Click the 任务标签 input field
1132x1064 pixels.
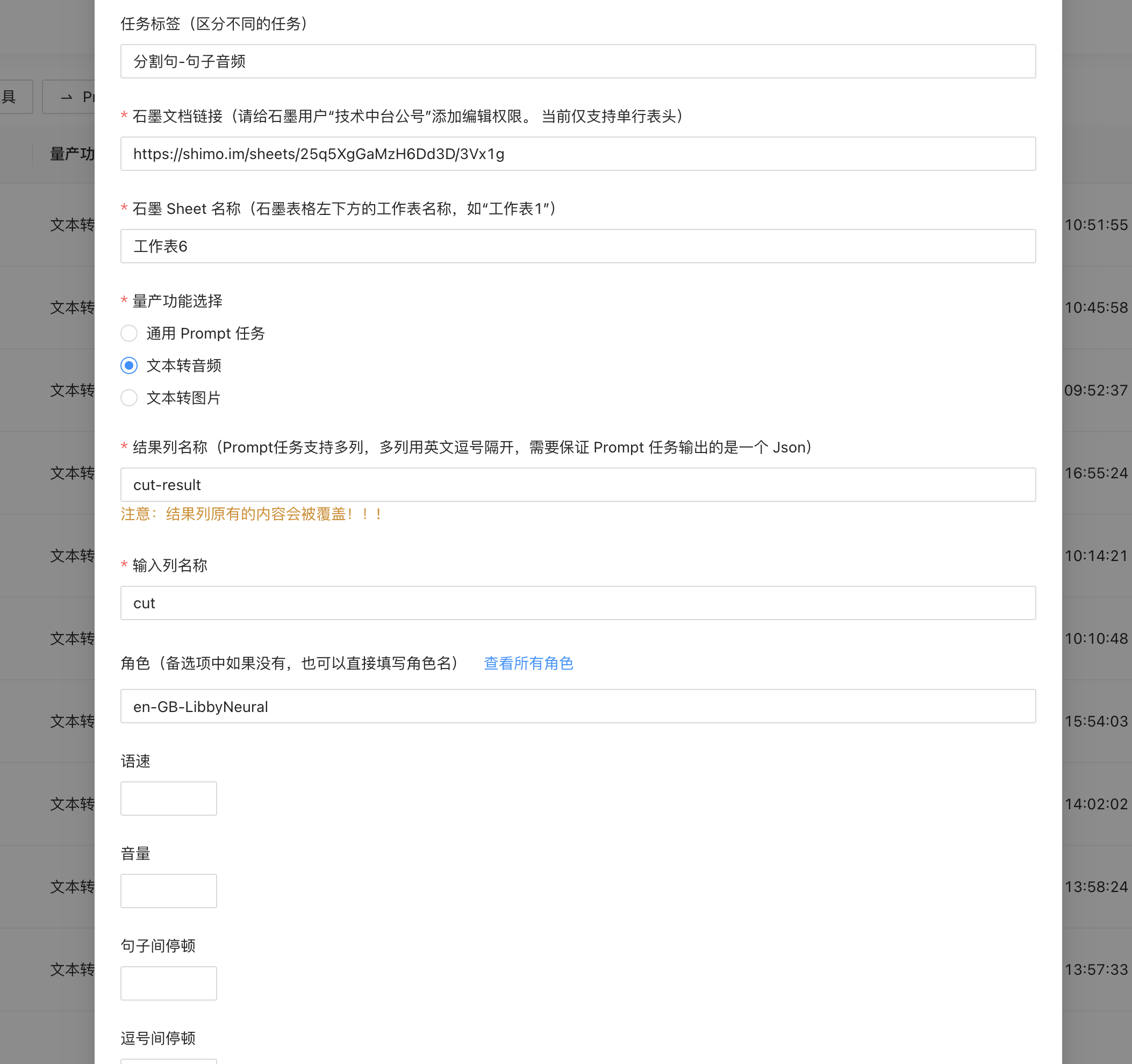click(x=577, y=61)
